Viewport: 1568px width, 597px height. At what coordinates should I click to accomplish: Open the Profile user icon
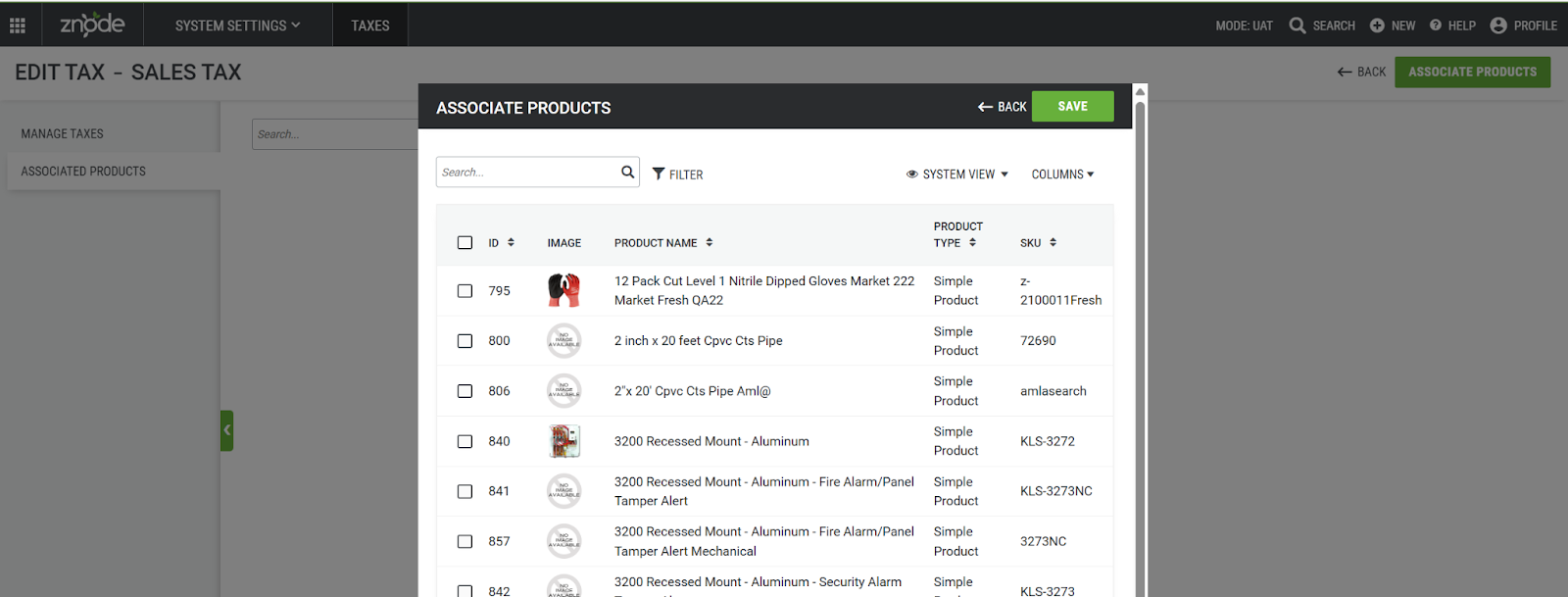point(1498,25)
